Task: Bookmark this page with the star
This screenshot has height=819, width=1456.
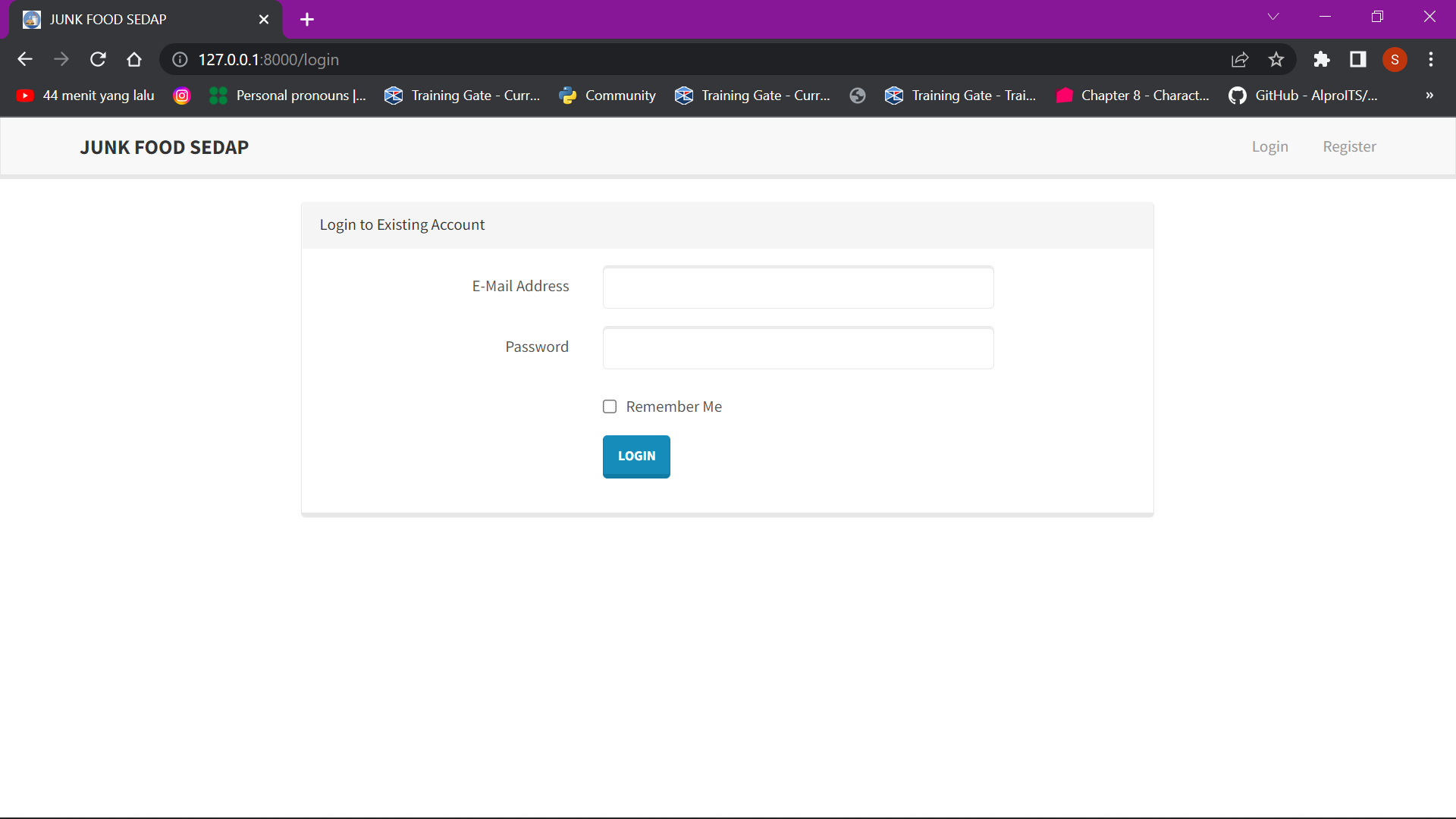Action: (1276, 59)
